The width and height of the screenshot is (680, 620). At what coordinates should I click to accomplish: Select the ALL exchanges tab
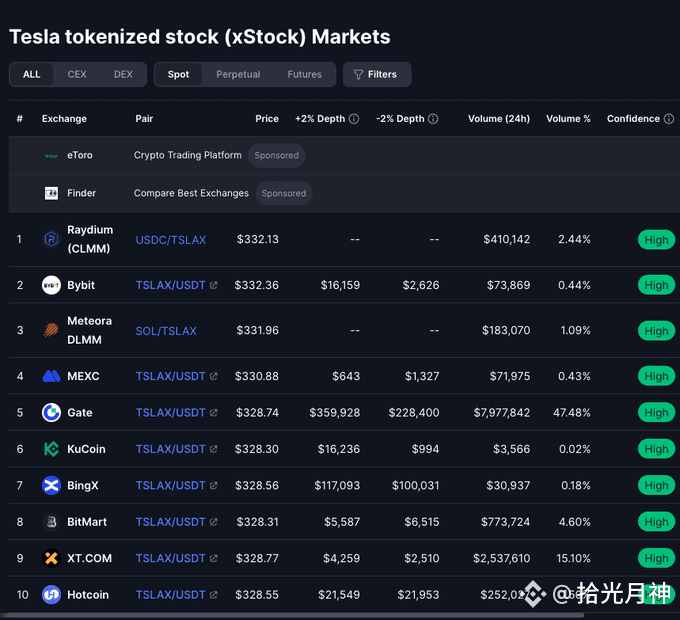32,75
